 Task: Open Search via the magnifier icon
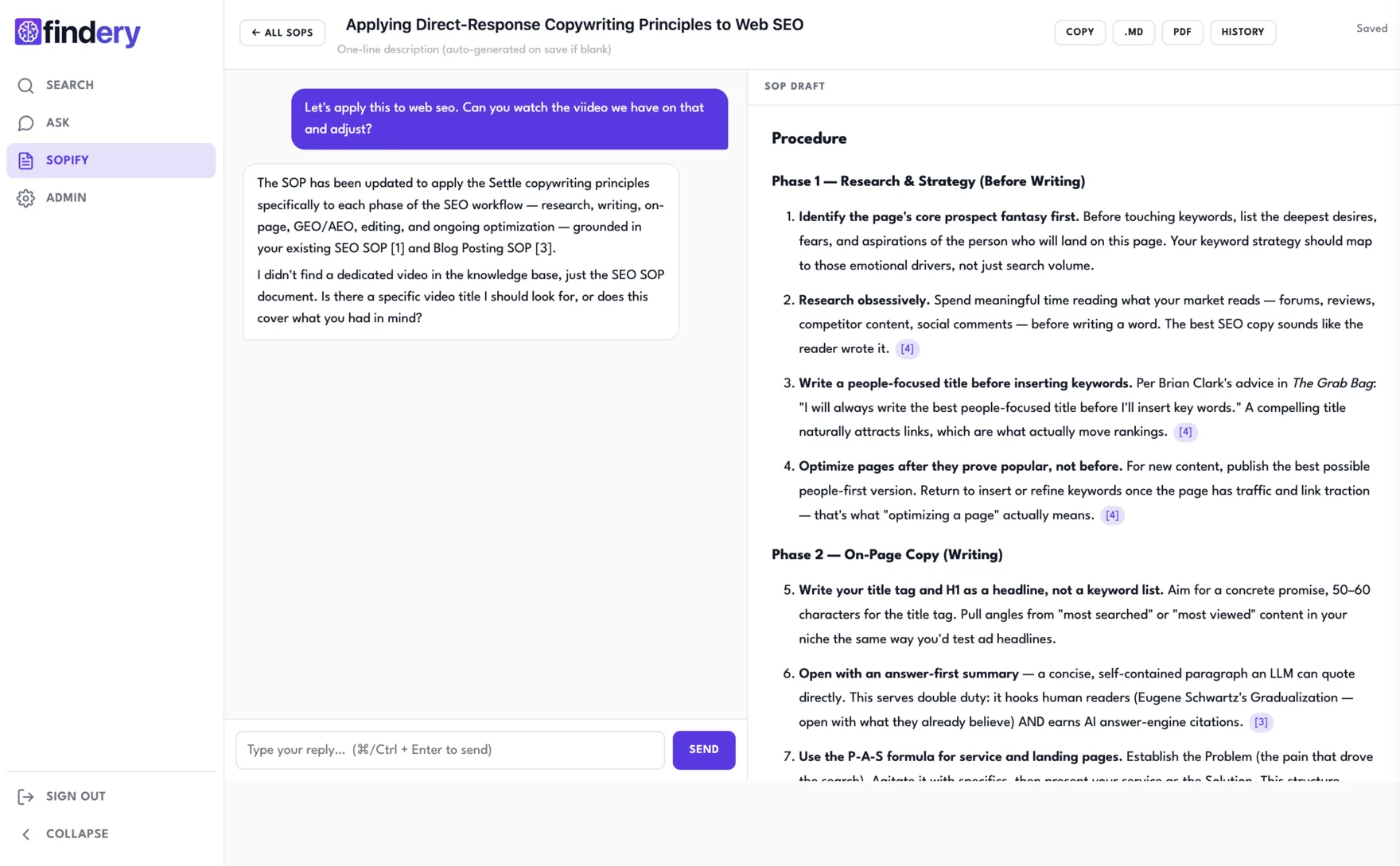(25, 85)
